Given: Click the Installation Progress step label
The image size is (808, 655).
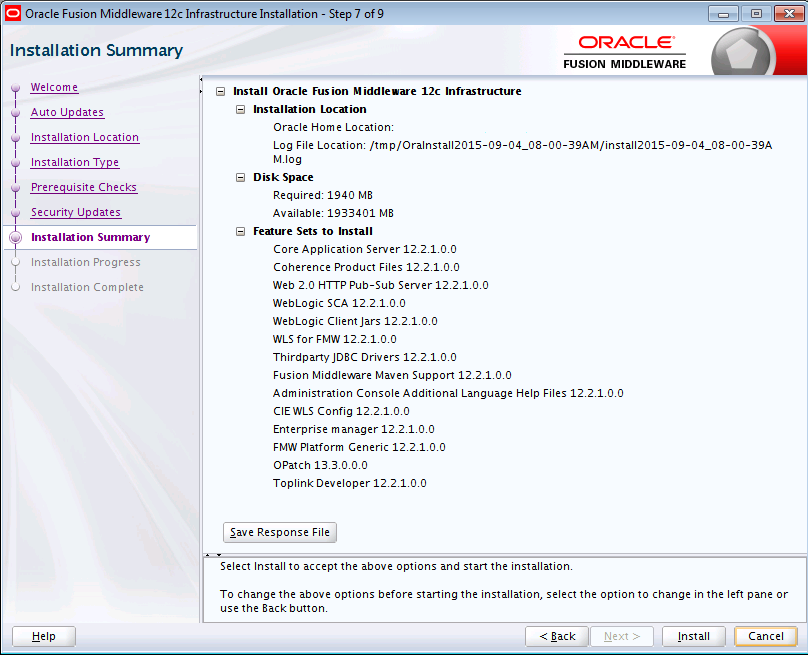Looking at the screenshot, I should (86, 262).
